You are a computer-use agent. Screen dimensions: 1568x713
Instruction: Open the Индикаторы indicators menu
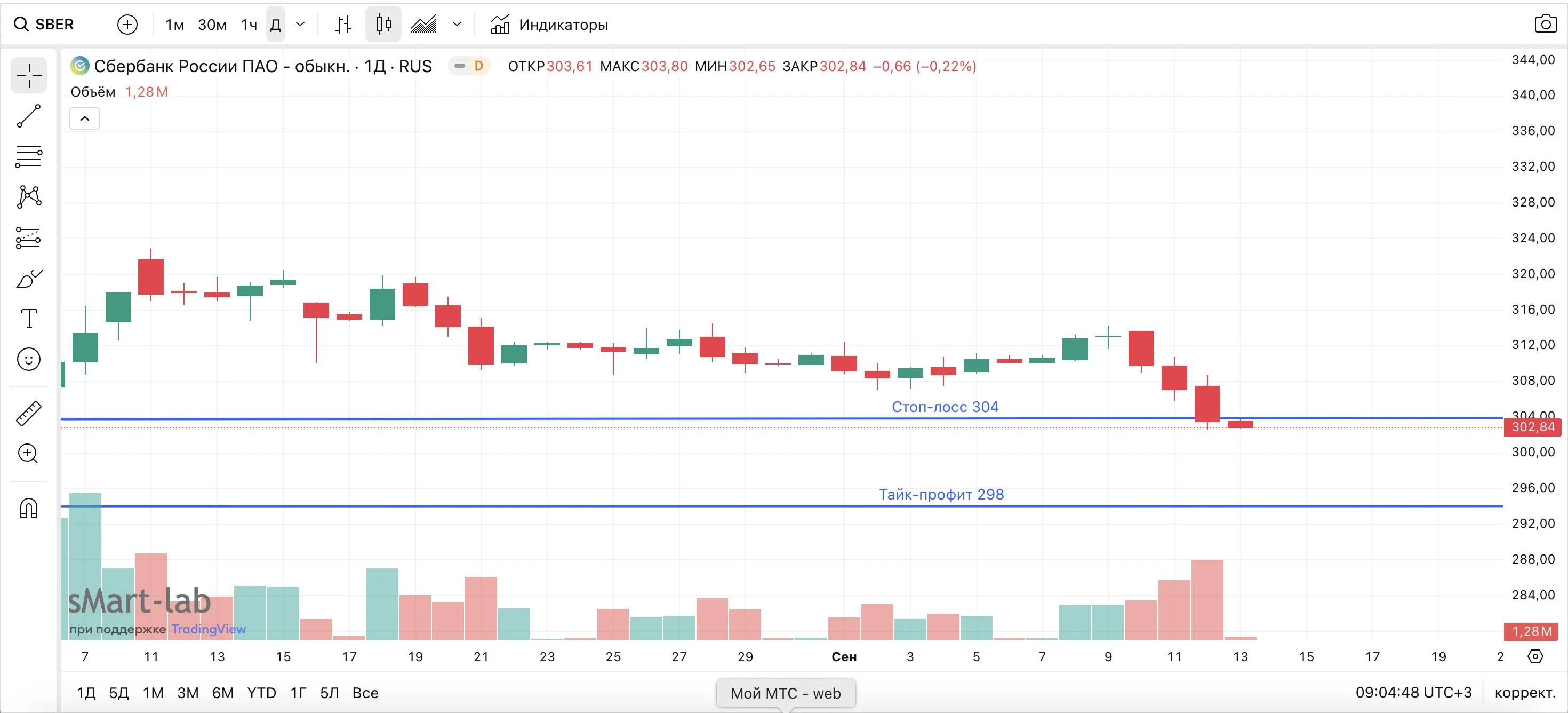tap(549, 25)
